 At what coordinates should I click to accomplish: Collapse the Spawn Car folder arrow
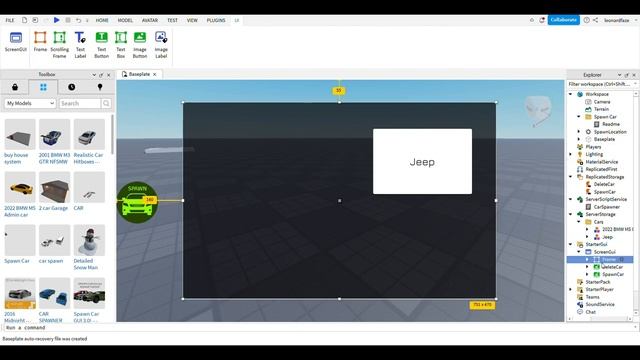(579, 117)
